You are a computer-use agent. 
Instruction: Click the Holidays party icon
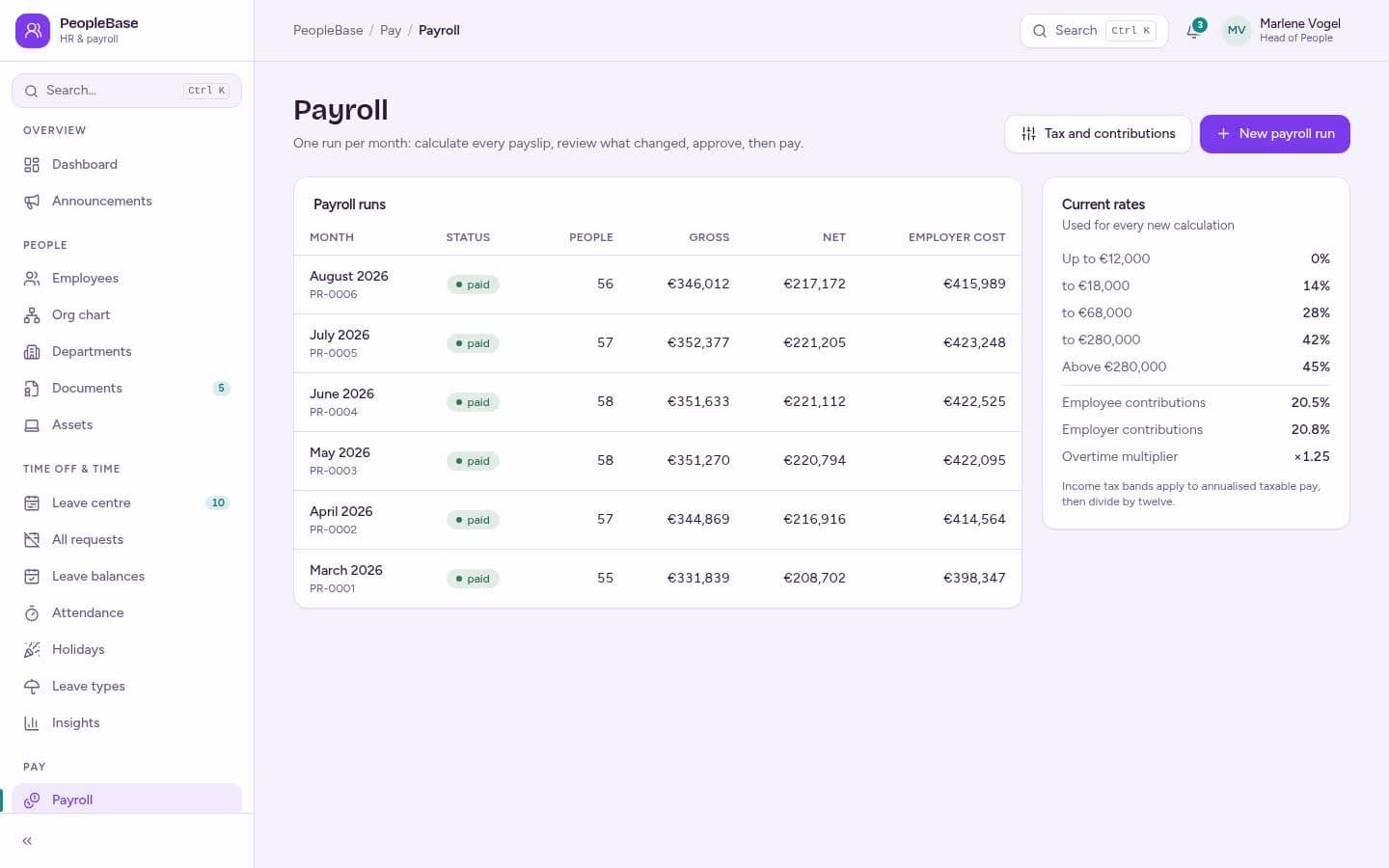click(x=32, y=650)
